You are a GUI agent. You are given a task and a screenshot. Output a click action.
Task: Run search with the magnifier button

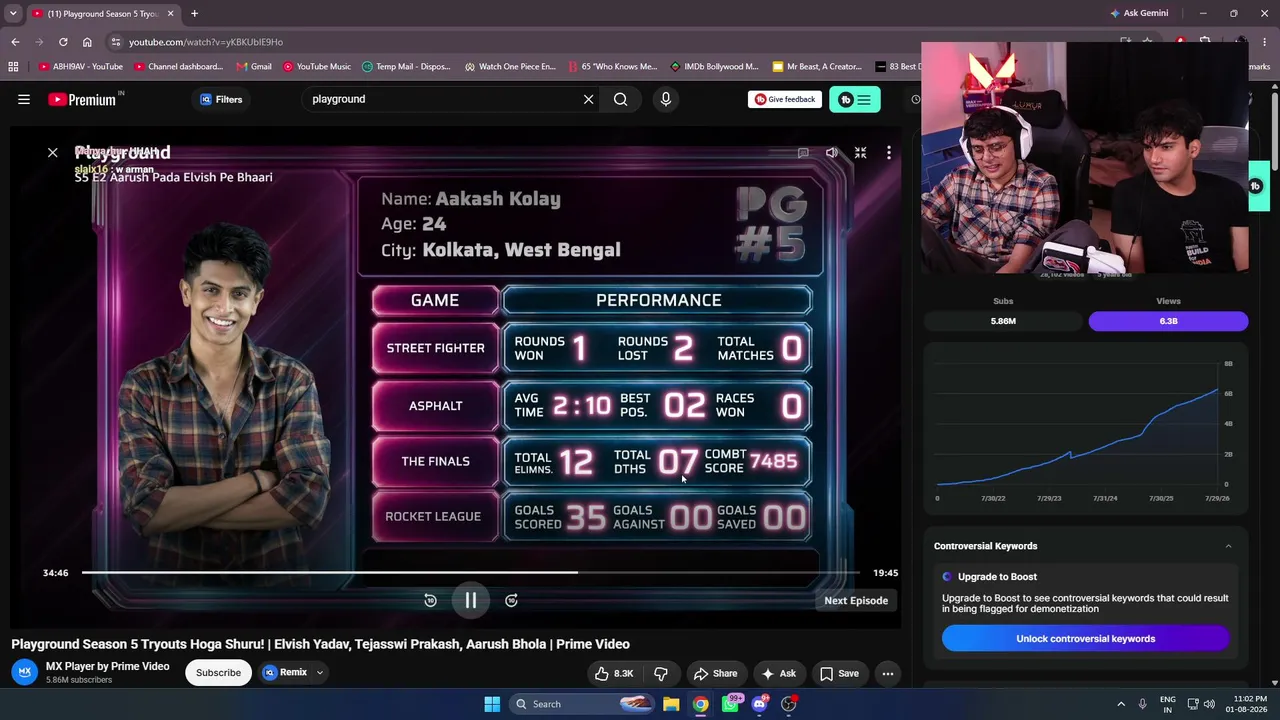point(621,99)
